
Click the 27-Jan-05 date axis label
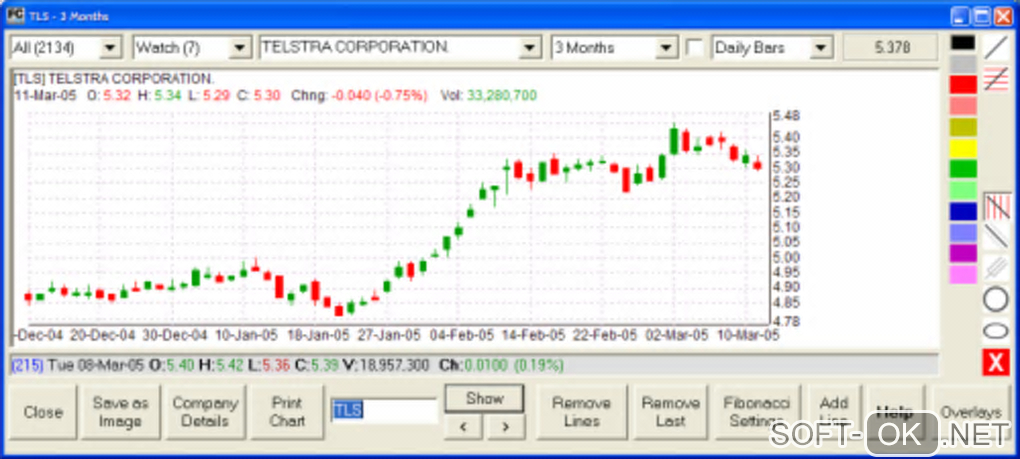[389, 335]
